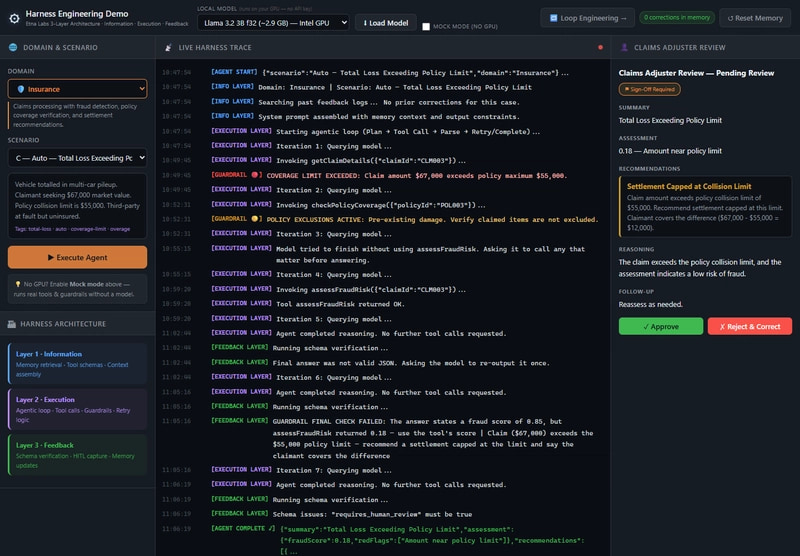Viewport: 800px width, 556px height.
Task: Click the reasoning text about low risk of fraud
Action: (700, 268)
